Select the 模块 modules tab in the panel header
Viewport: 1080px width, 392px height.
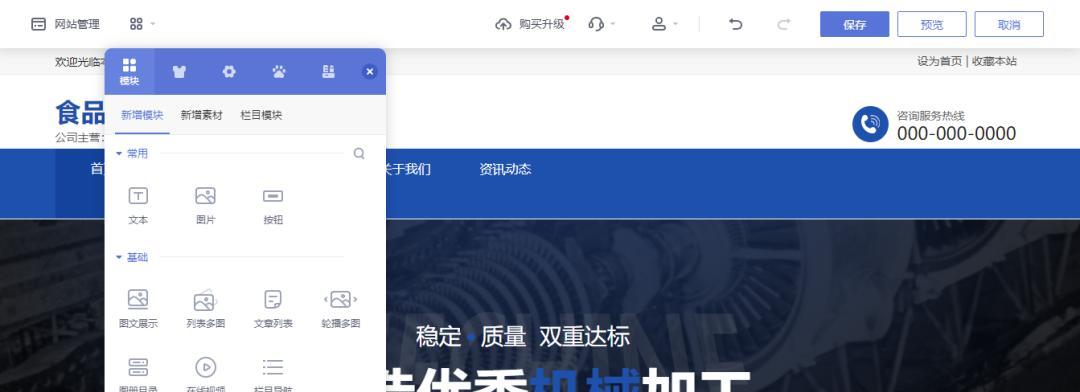(129, 72)
